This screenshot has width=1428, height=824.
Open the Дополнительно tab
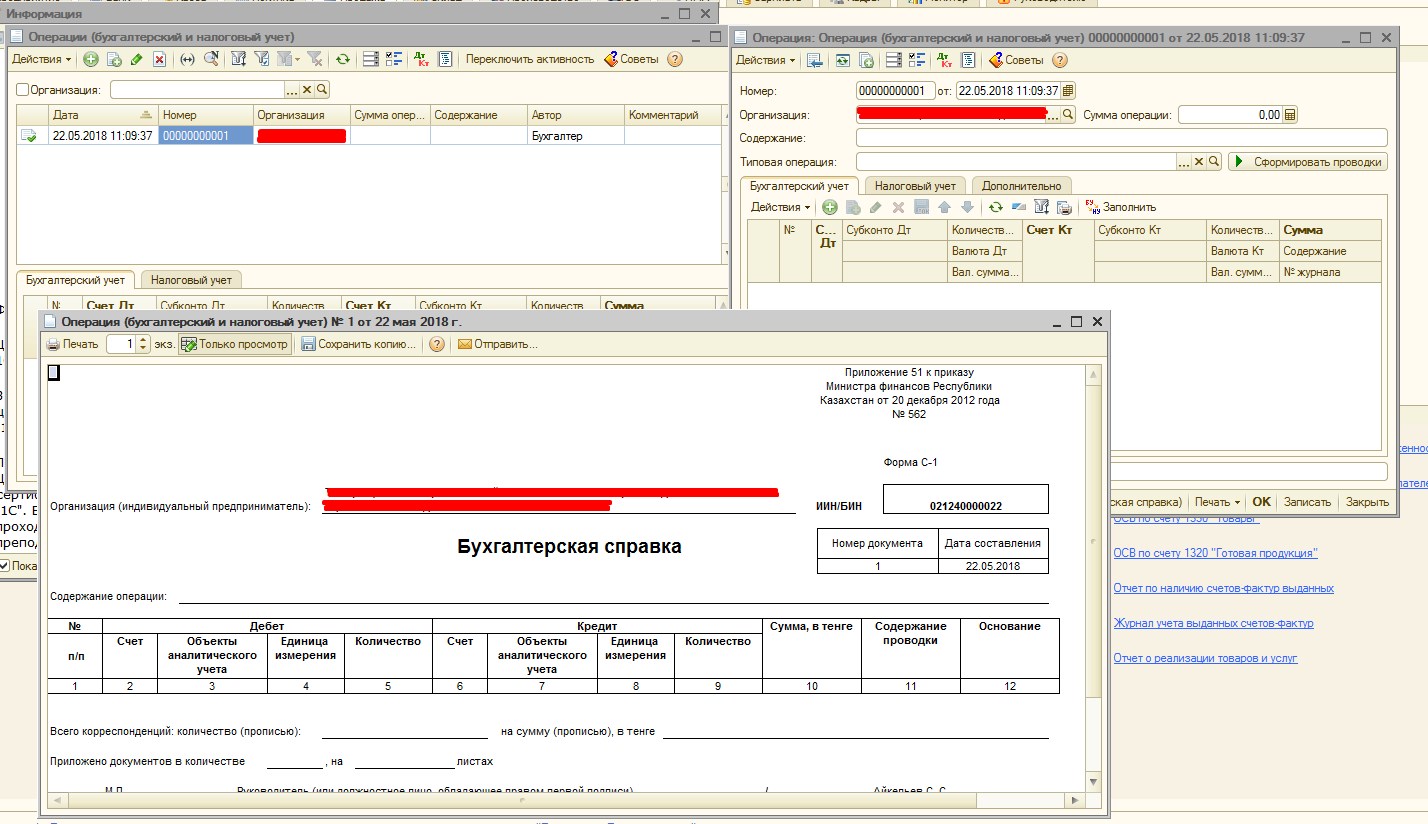coord(1021,186)
